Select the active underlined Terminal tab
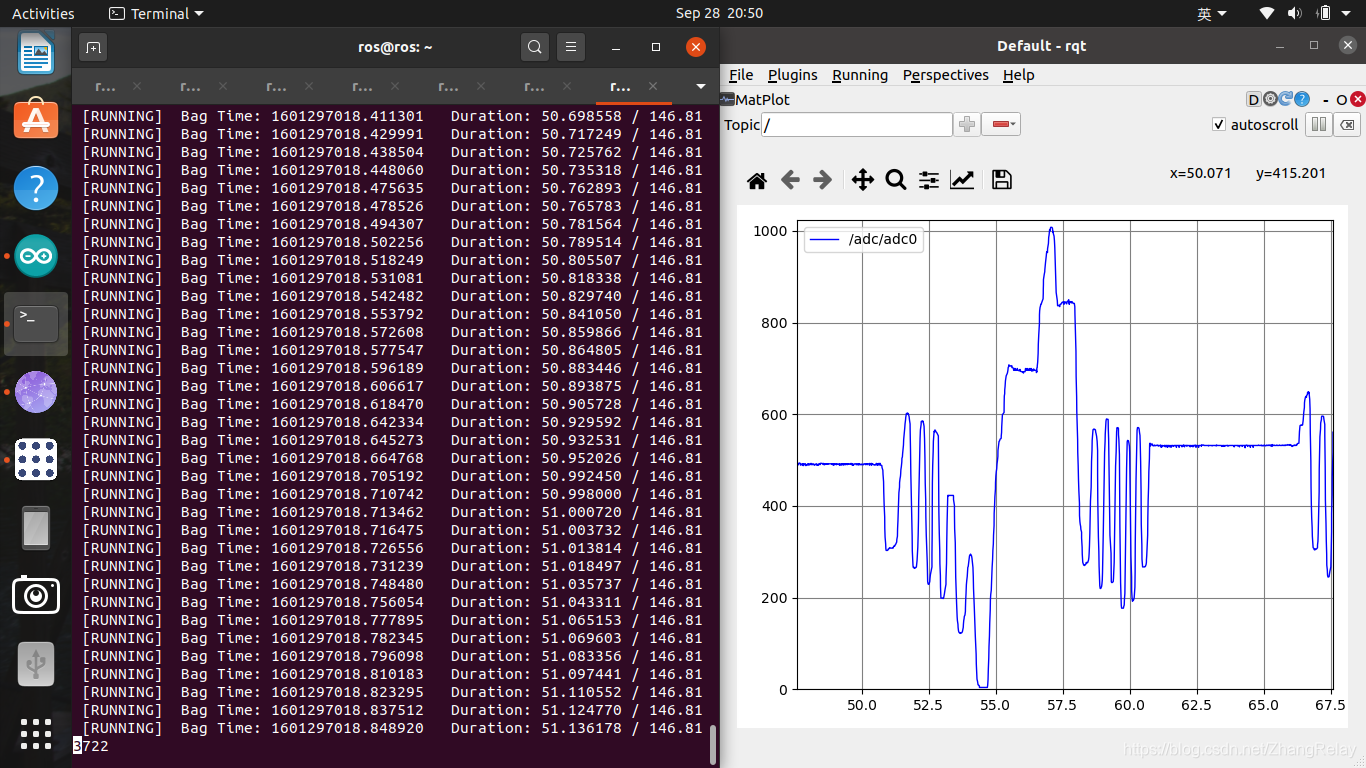This screenshot has height=768, width=1366. 620,86
